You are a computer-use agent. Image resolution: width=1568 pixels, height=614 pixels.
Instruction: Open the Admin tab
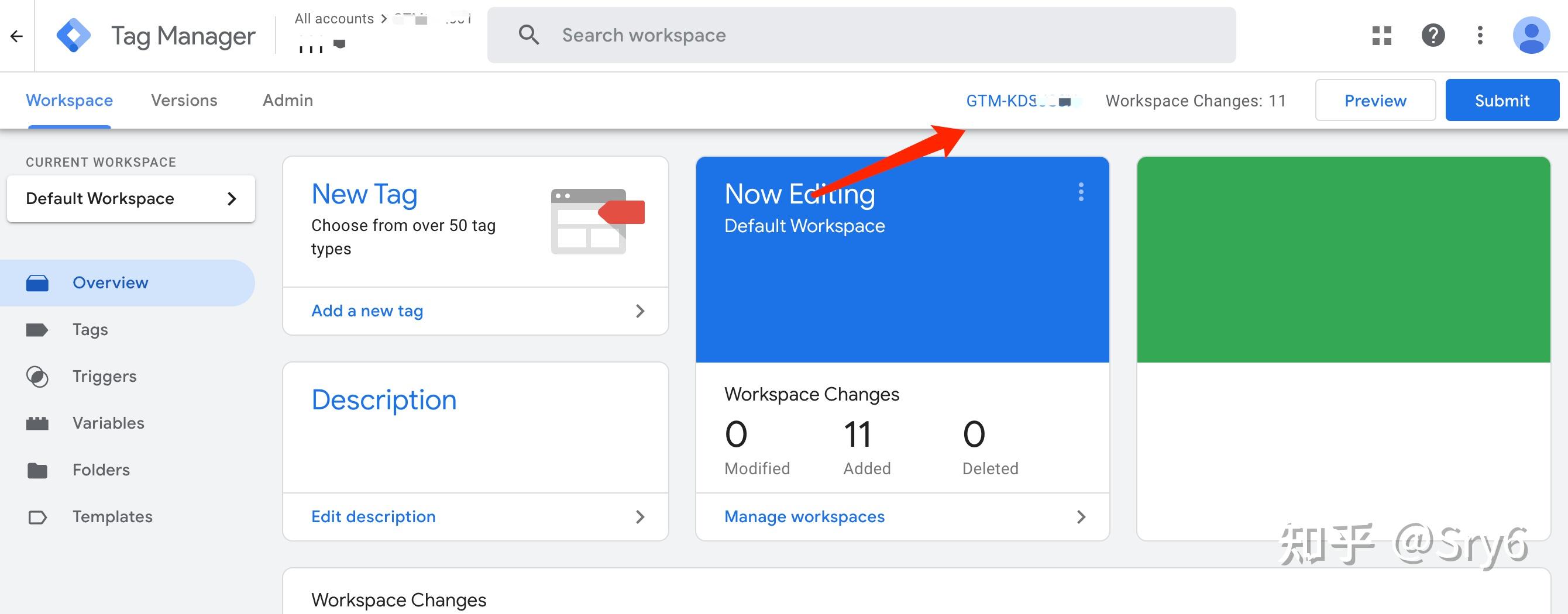click(x=287, y=100)
